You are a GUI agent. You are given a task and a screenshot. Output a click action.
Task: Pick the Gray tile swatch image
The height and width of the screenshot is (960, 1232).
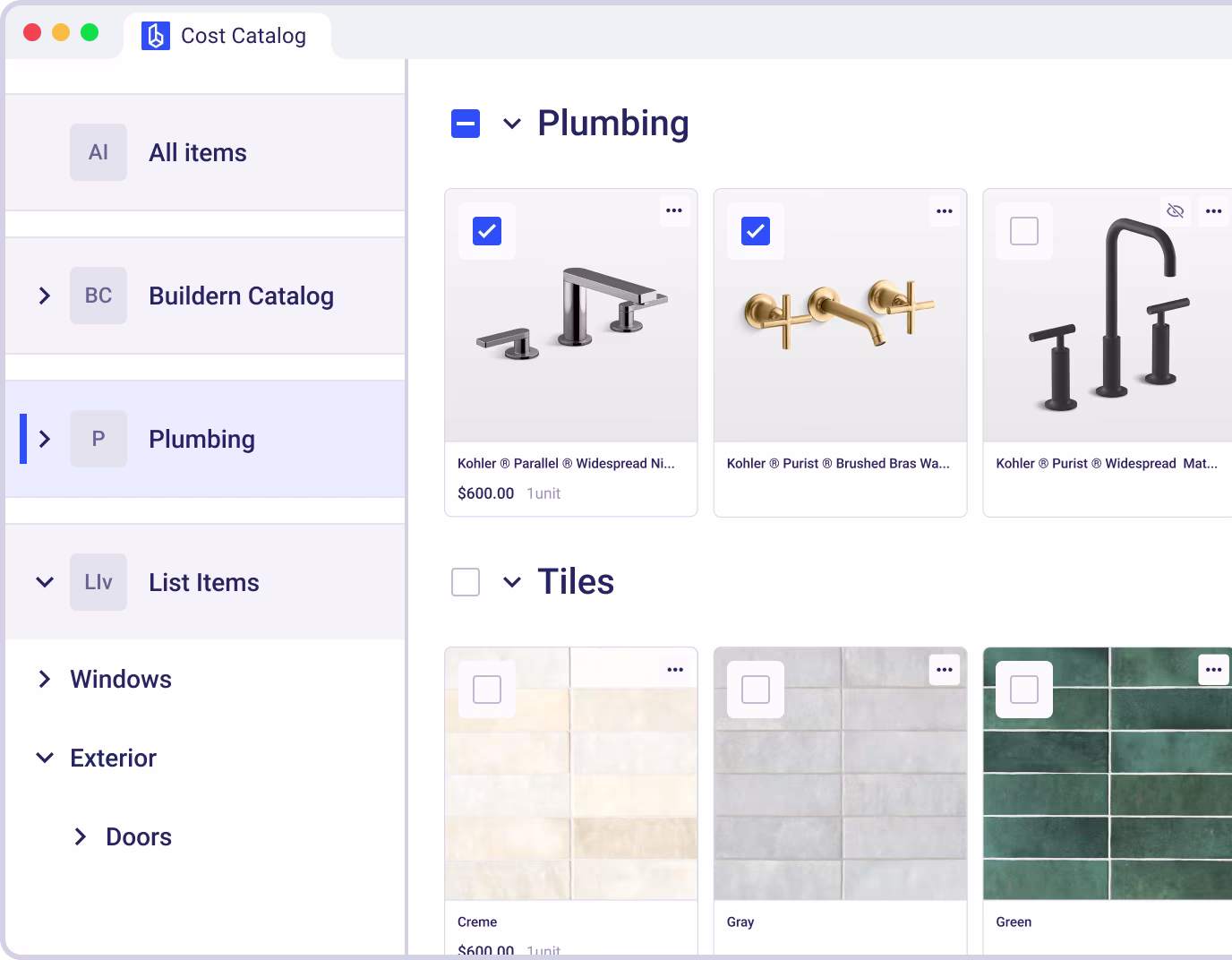coord(840,774)
